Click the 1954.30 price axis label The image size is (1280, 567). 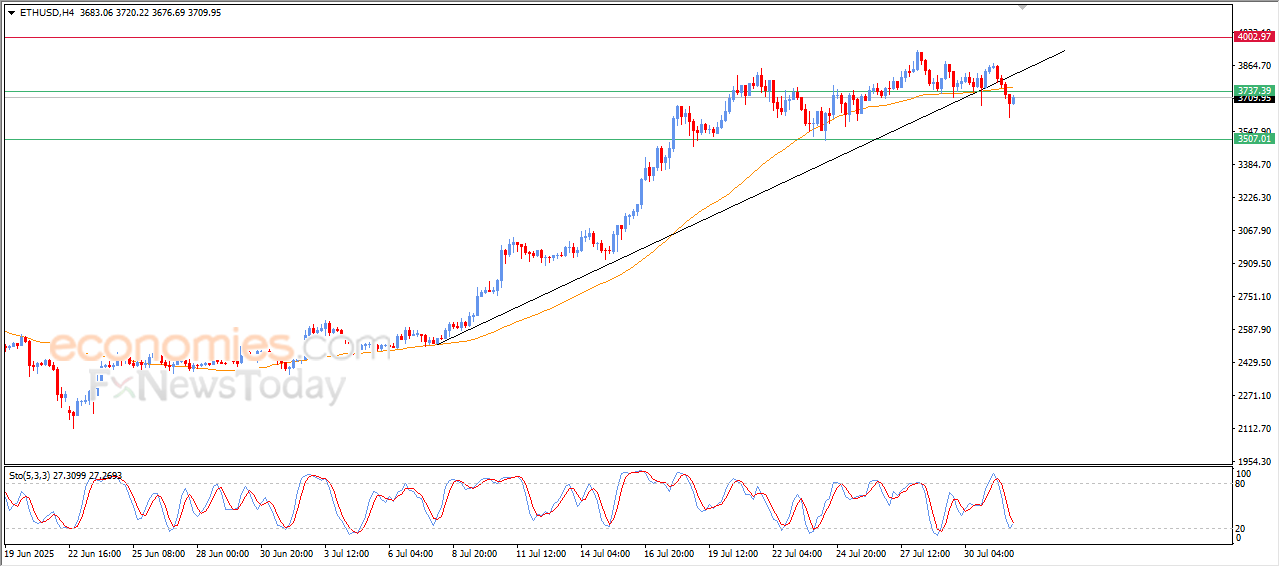tap(1254, 461)
